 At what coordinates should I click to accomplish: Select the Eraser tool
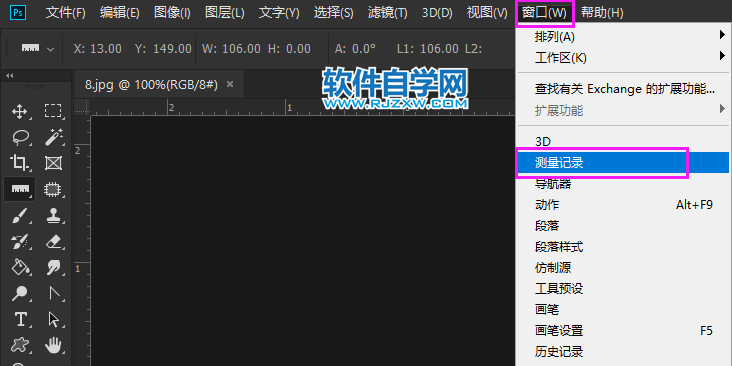pyautogui.click(x=53, y=241)
